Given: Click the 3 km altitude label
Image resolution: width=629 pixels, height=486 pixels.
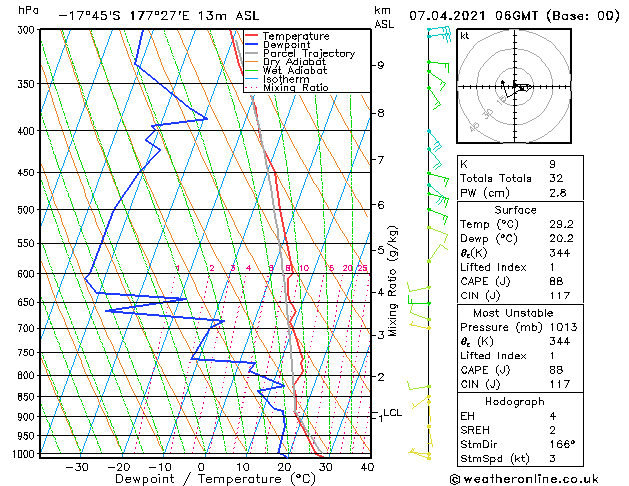Looking at the screenshot, I should pyautogui.click(x=381, y=334).
